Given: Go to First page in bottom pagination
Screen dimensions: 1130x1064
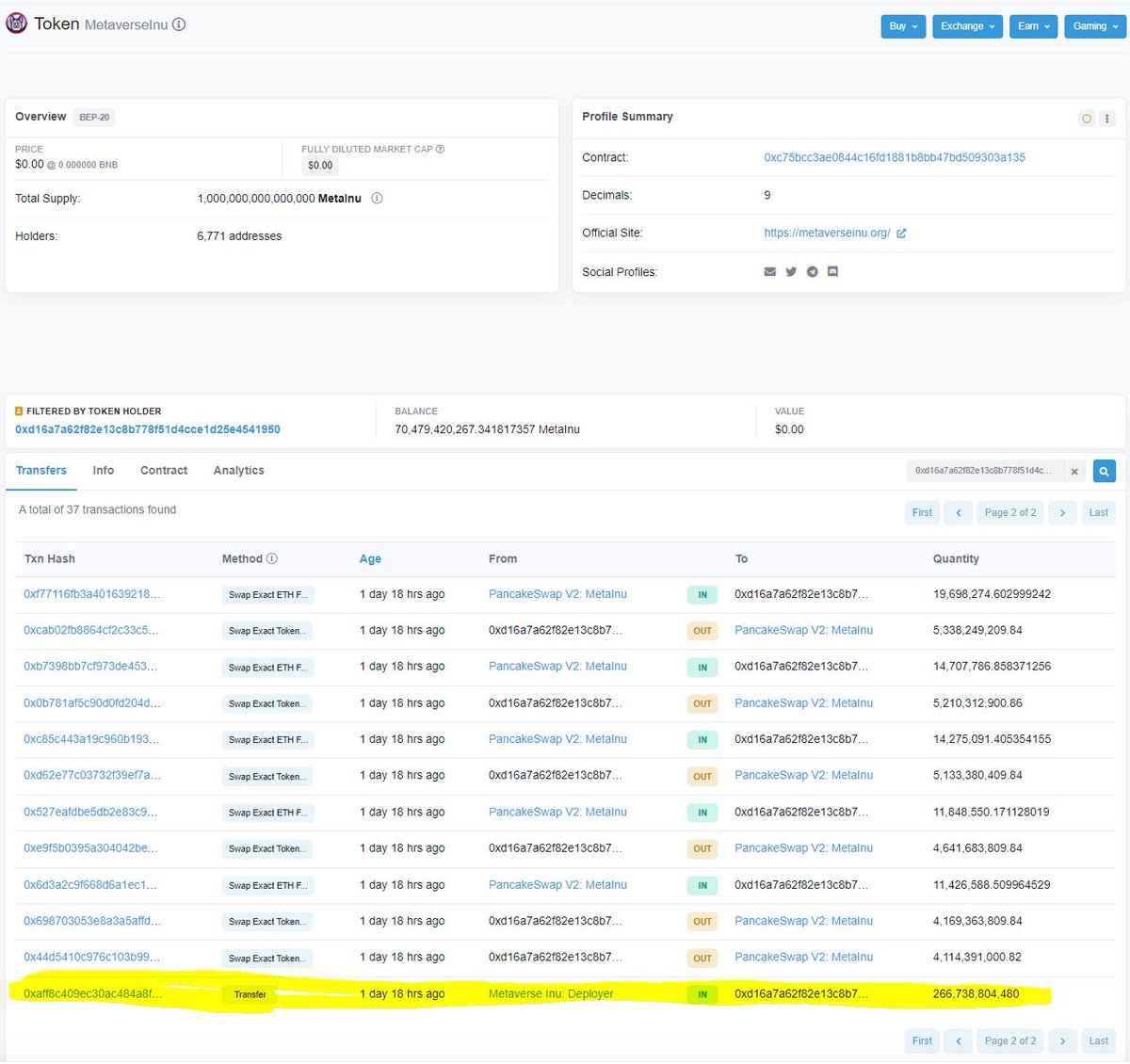Looking at the screenshot, I should [922, 1041].
